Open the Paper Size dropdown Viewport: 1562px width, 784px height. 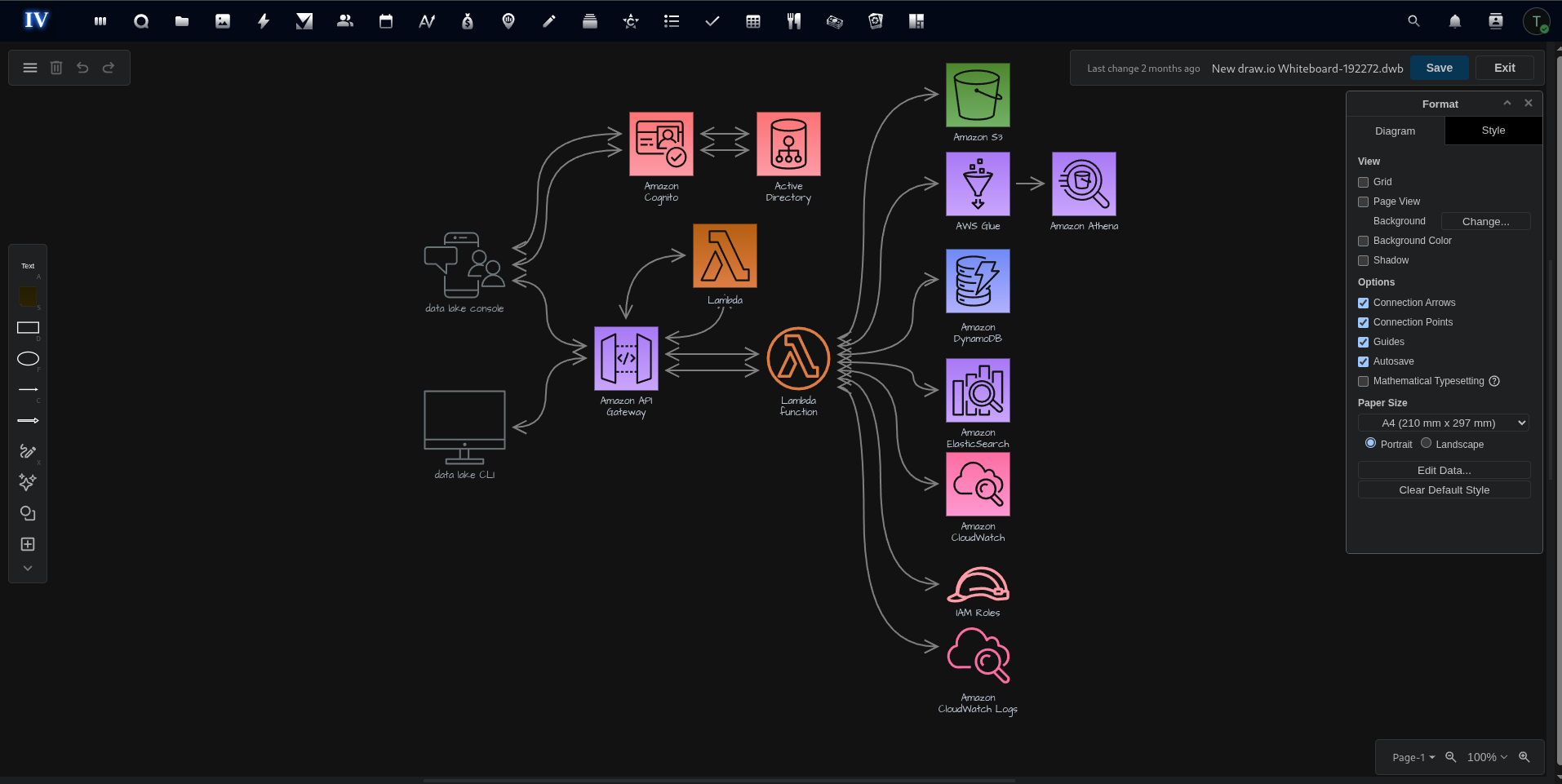(x=1443, y=423)
